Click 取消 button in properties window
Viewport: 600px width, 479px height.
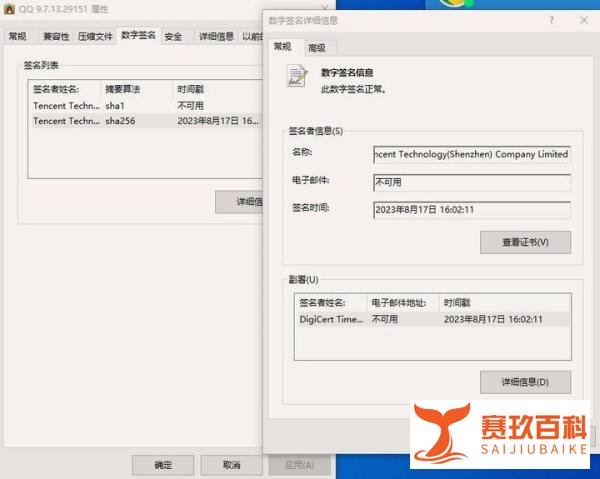tap(232, 465)
